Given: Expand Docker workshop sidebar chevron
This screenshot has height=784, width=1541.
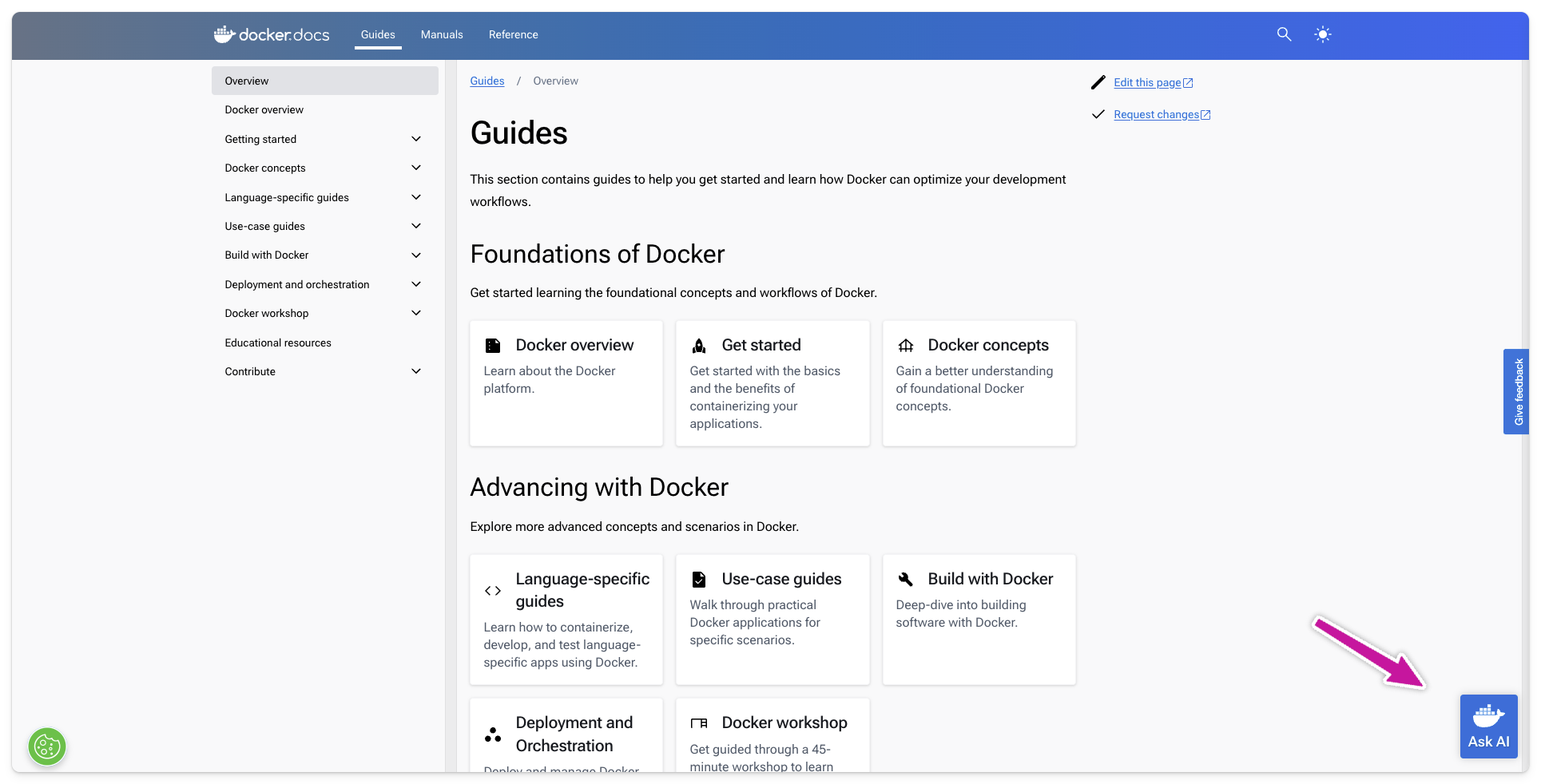Looking at the screenshot, I should tap(415, 313).
